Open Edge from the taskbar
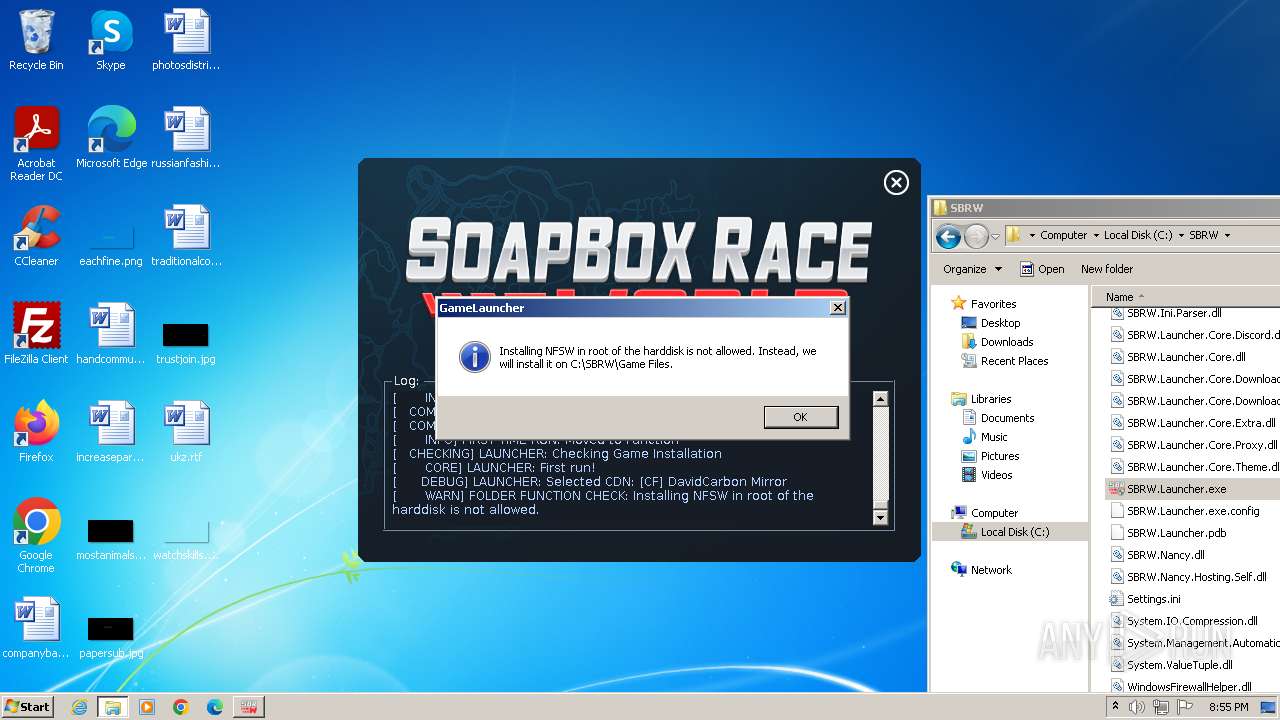Viewport: 1280px width, 720px height. click(x=215, y=707)
